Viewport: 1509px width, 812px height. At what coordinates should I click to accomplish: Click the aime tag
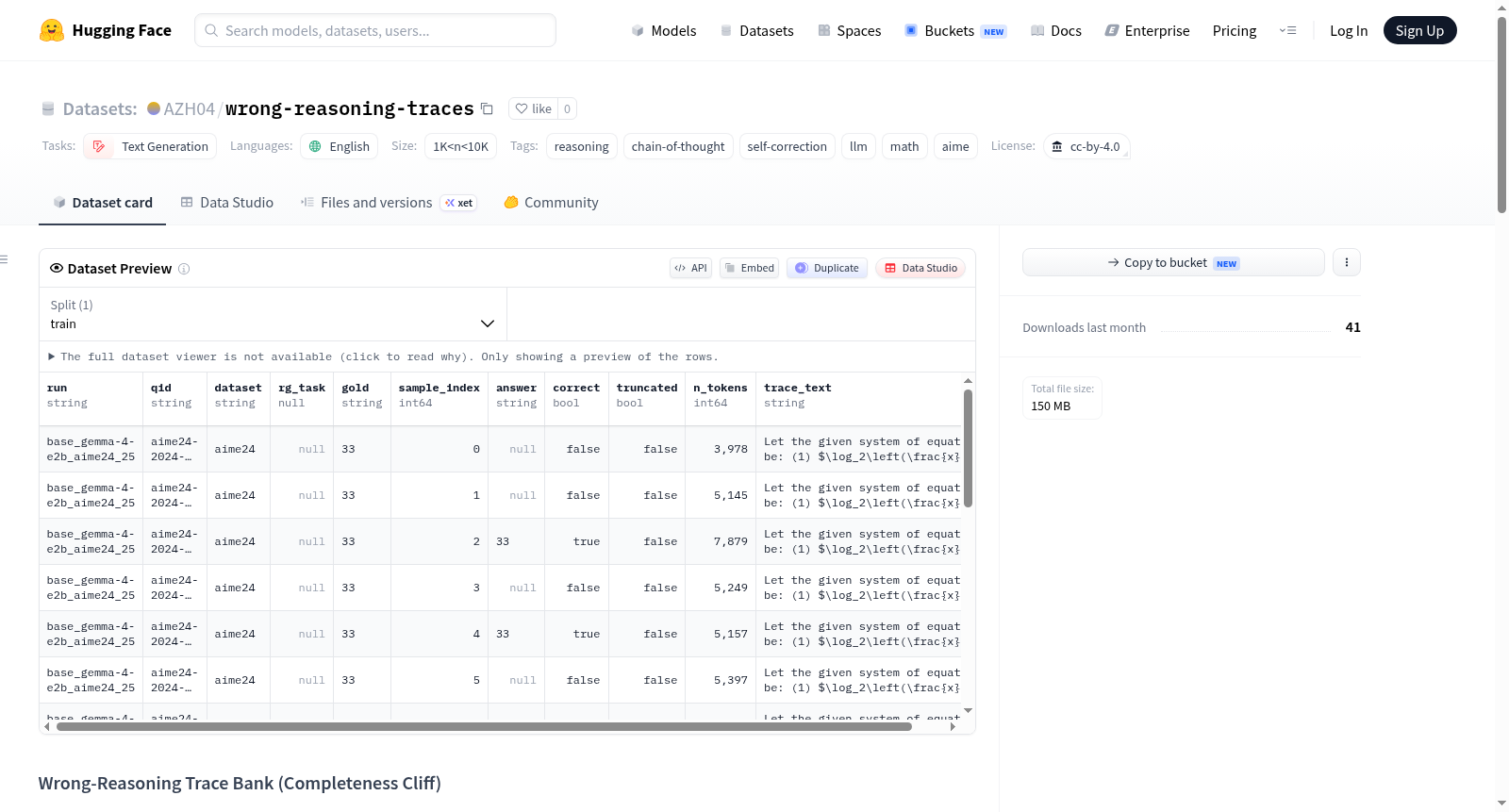[x=955, y=146]
